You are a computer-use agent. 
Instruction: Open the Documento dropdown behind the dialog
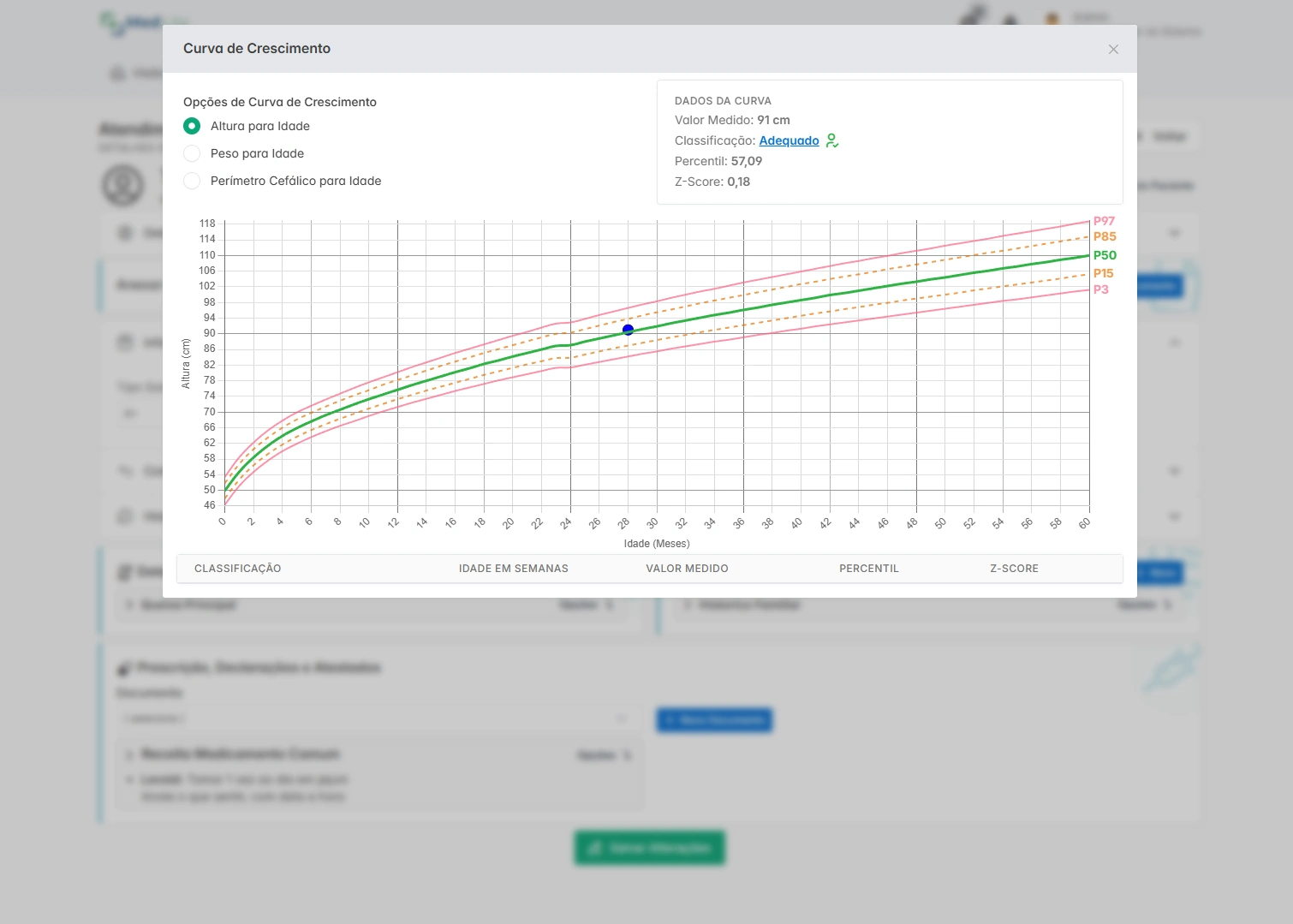(377, 718)
